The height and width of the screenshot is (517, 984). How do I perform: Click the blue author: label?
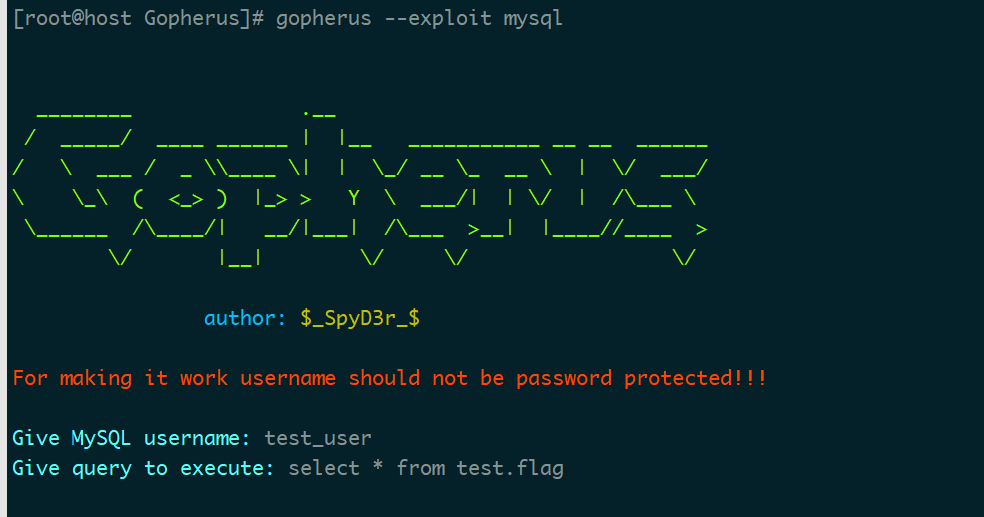click(245, 318)
